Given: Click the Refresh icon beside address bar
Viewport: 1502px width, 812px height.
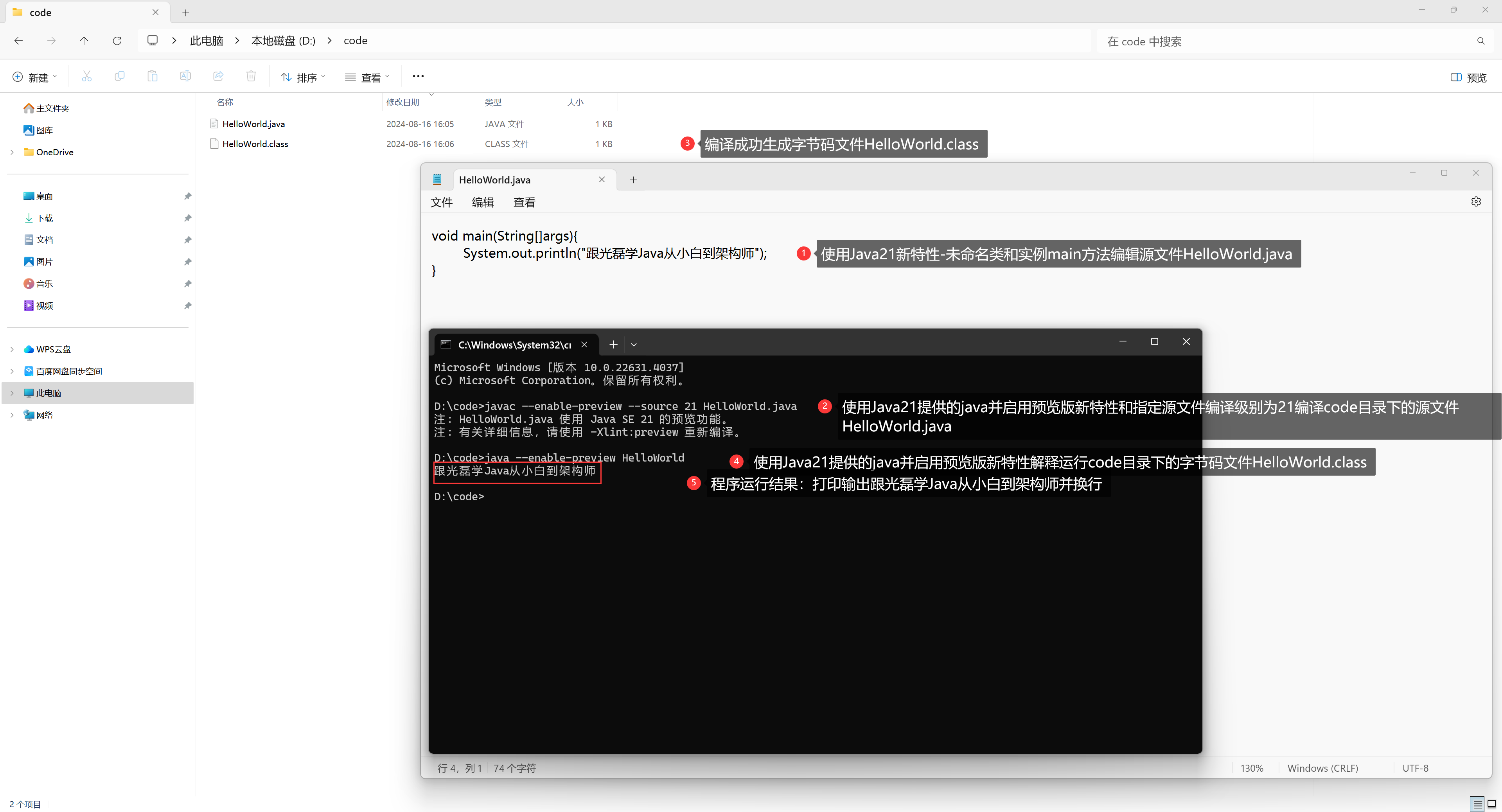Looking at the screenshot, I should coord(117,41).
